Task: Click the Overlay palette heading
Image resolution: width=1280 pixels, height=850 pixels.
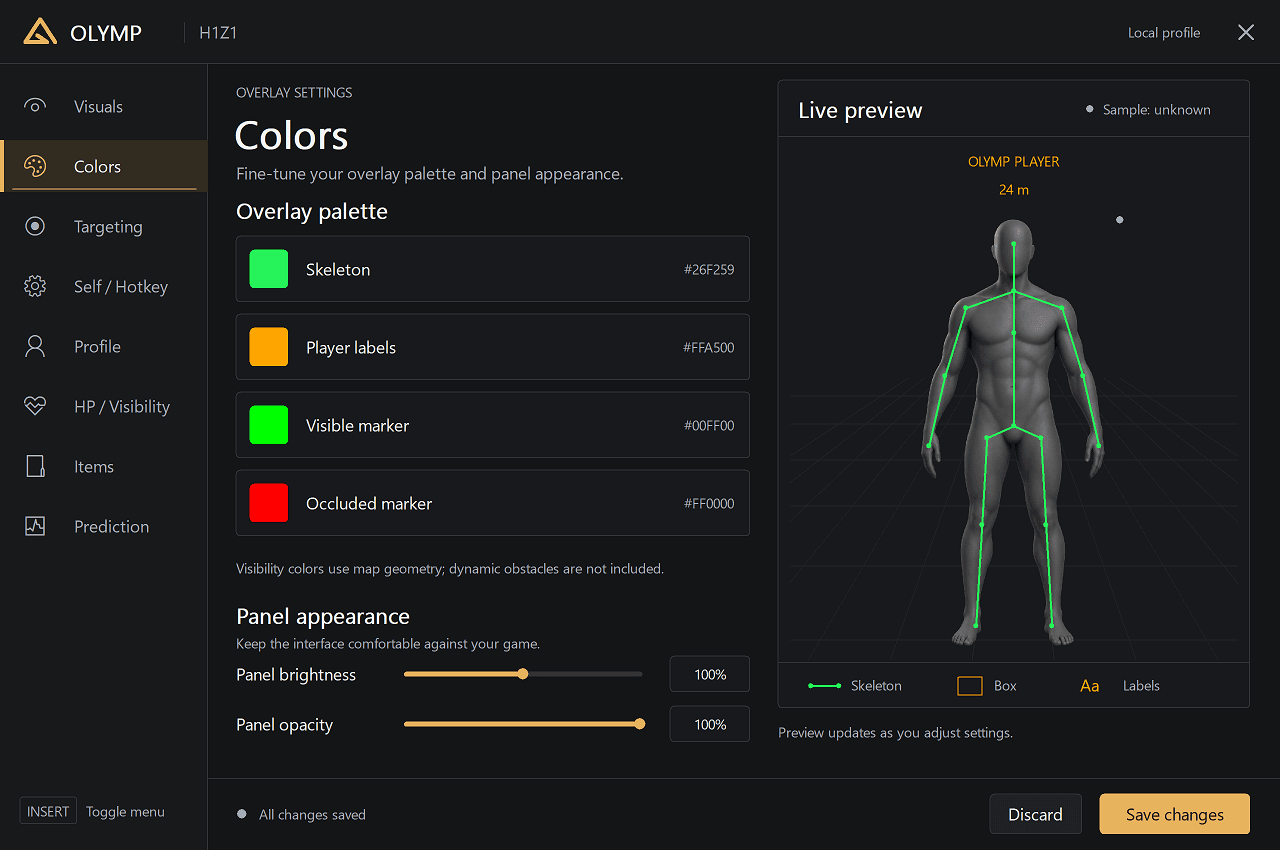Action: coord(312,211)
